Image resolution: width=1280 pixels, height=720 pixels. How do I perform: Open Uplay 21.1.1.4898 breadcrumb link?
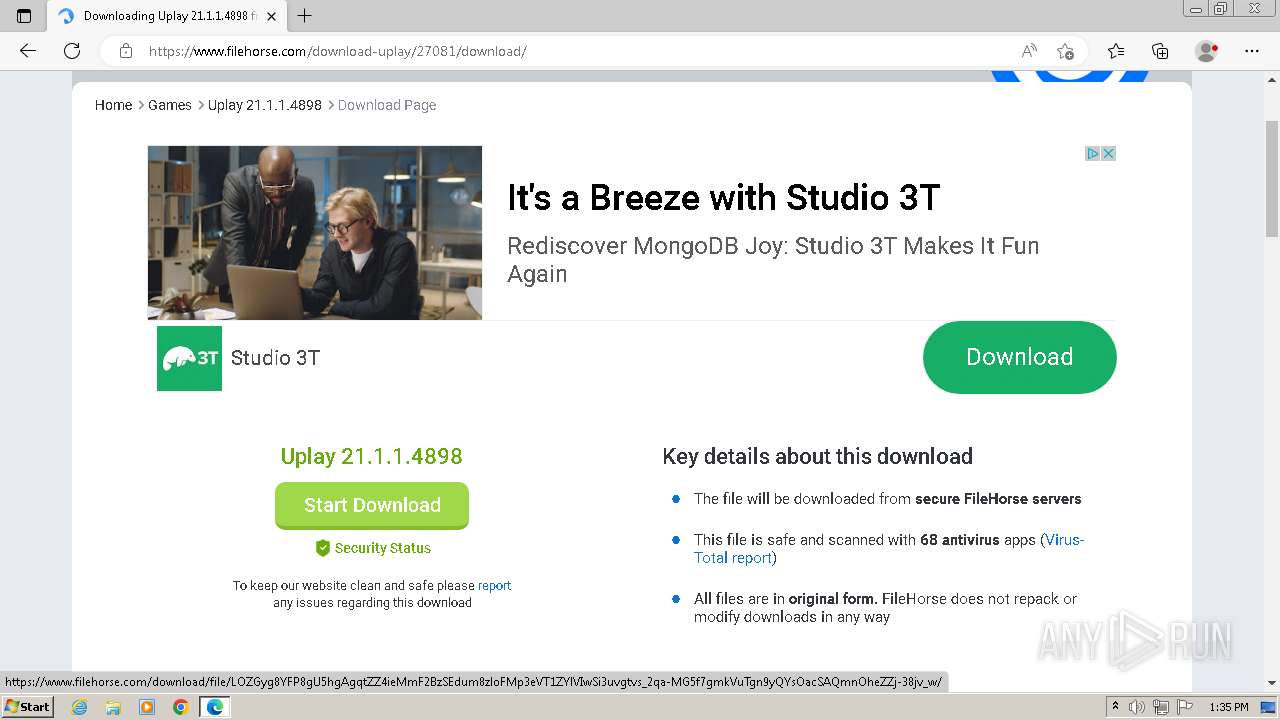point(265,105)
